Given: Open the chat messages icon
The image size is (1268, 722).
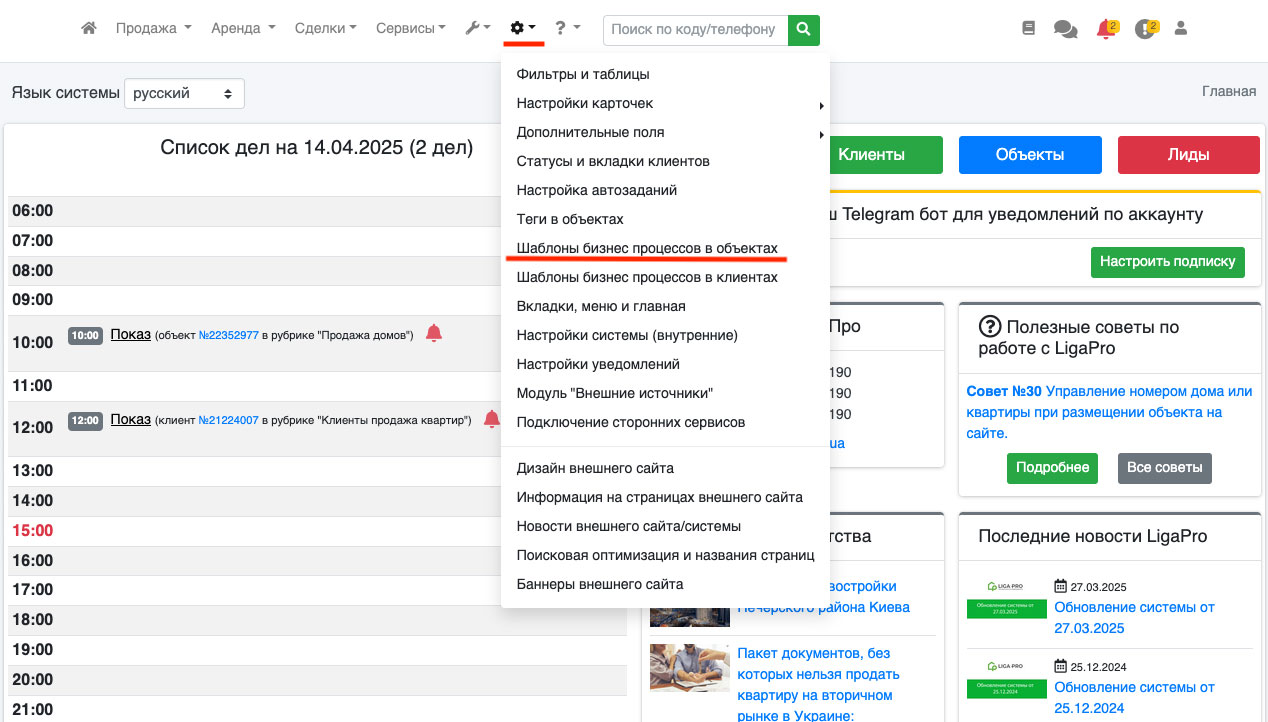Looking at the screenshot, I should click(1065, 30).
